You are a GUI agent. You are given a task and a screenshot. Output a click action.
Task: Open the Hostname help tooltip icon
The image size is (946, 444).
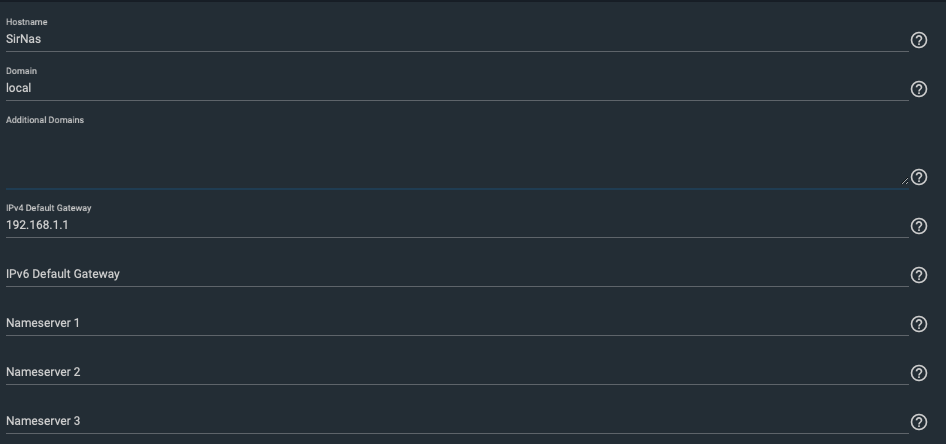click(x=918, y=40)
